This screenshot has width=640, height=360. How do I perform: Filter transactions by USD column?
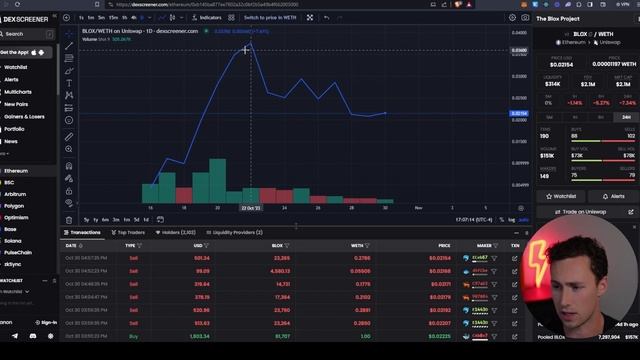(x=206, y=246)
